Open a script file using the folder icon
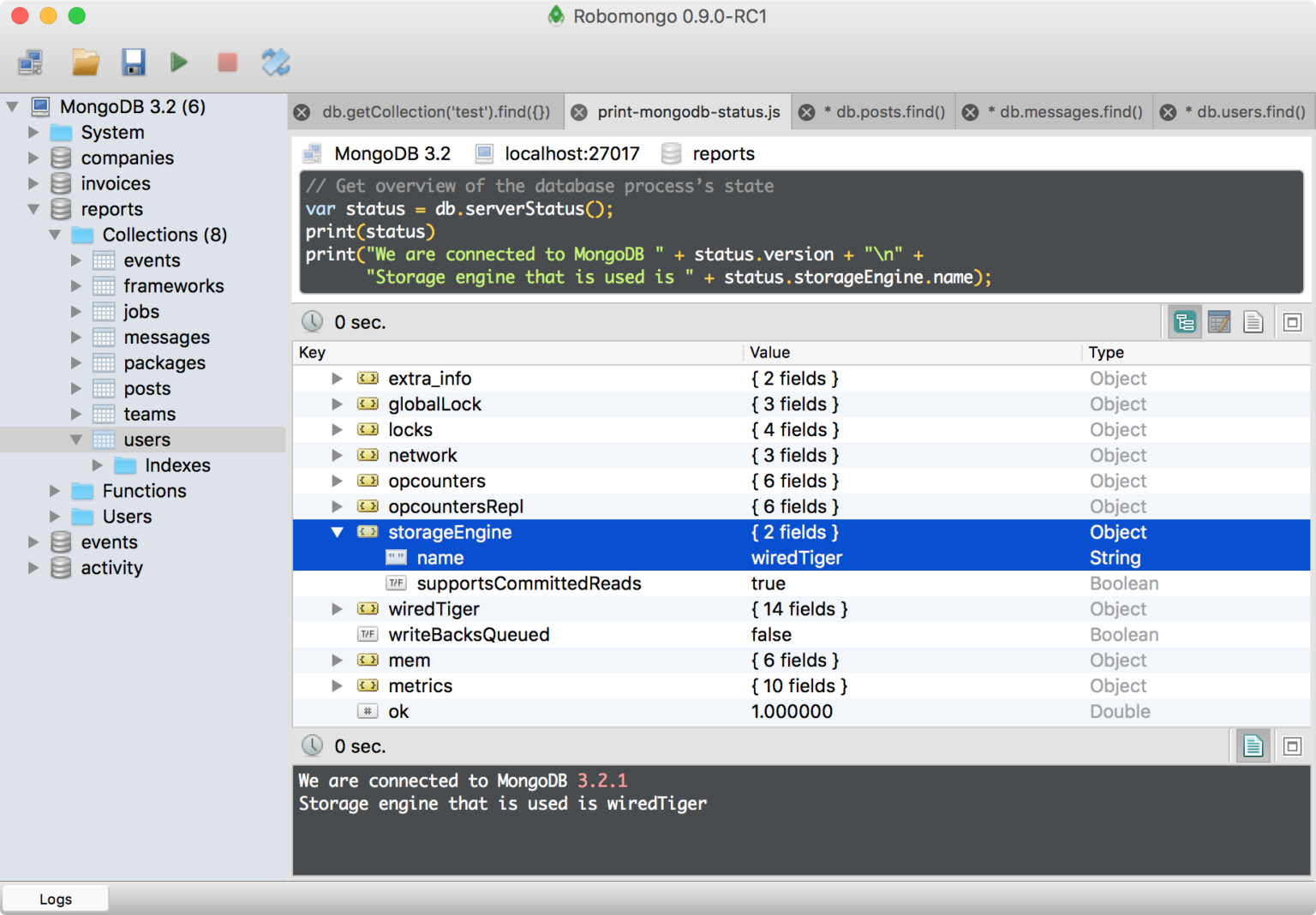The width and height of the screenshot is (1316, 915). click(x=85, y=62)
